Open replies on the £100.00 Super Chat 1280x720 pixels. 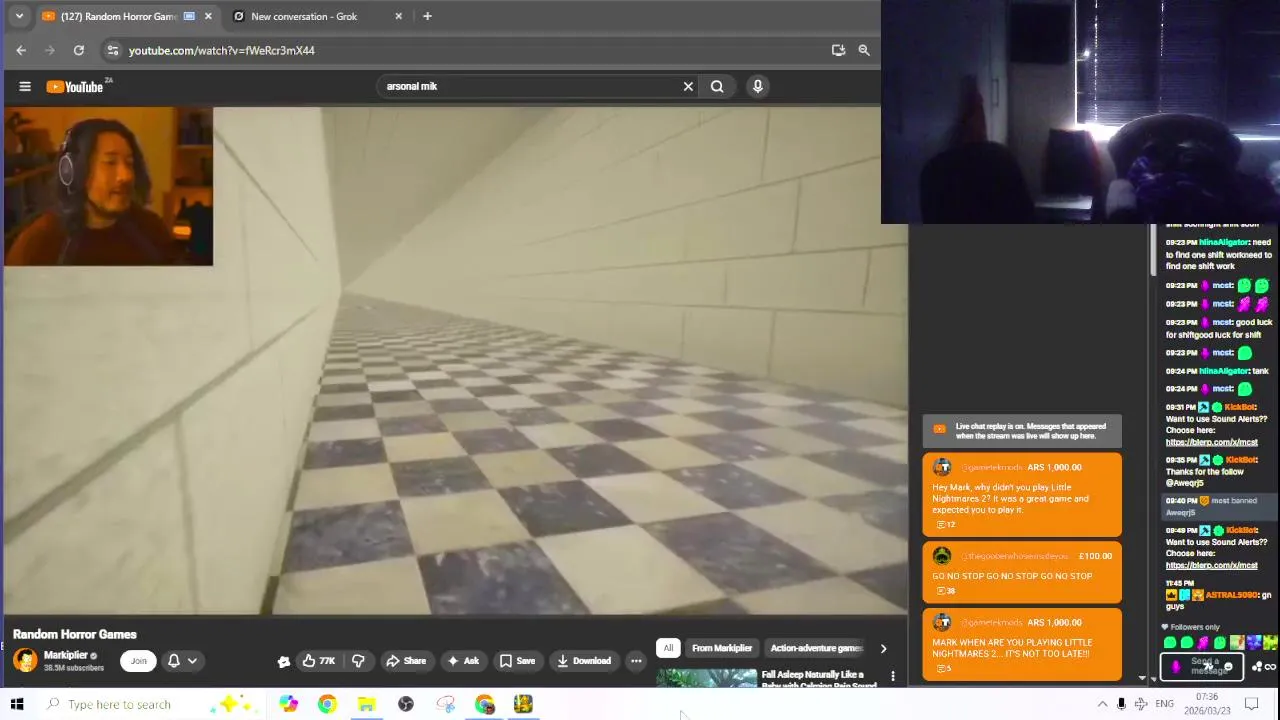pos(944,591)
